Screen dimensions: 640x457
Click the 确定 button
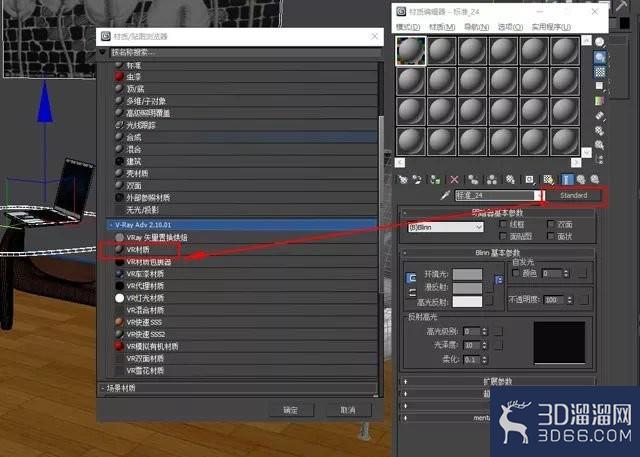pos(291,410)
